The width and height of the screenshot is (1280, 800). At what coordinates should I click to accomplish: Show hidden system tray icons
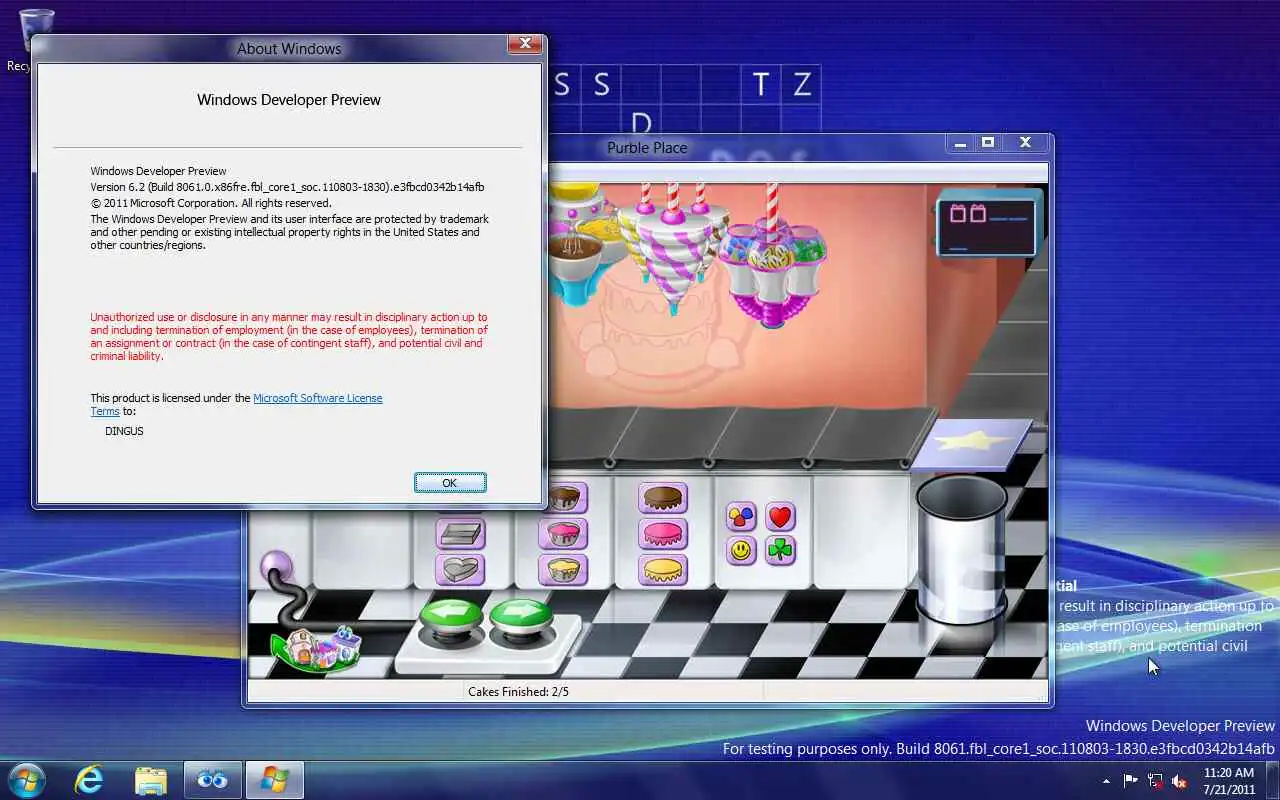1106,781
